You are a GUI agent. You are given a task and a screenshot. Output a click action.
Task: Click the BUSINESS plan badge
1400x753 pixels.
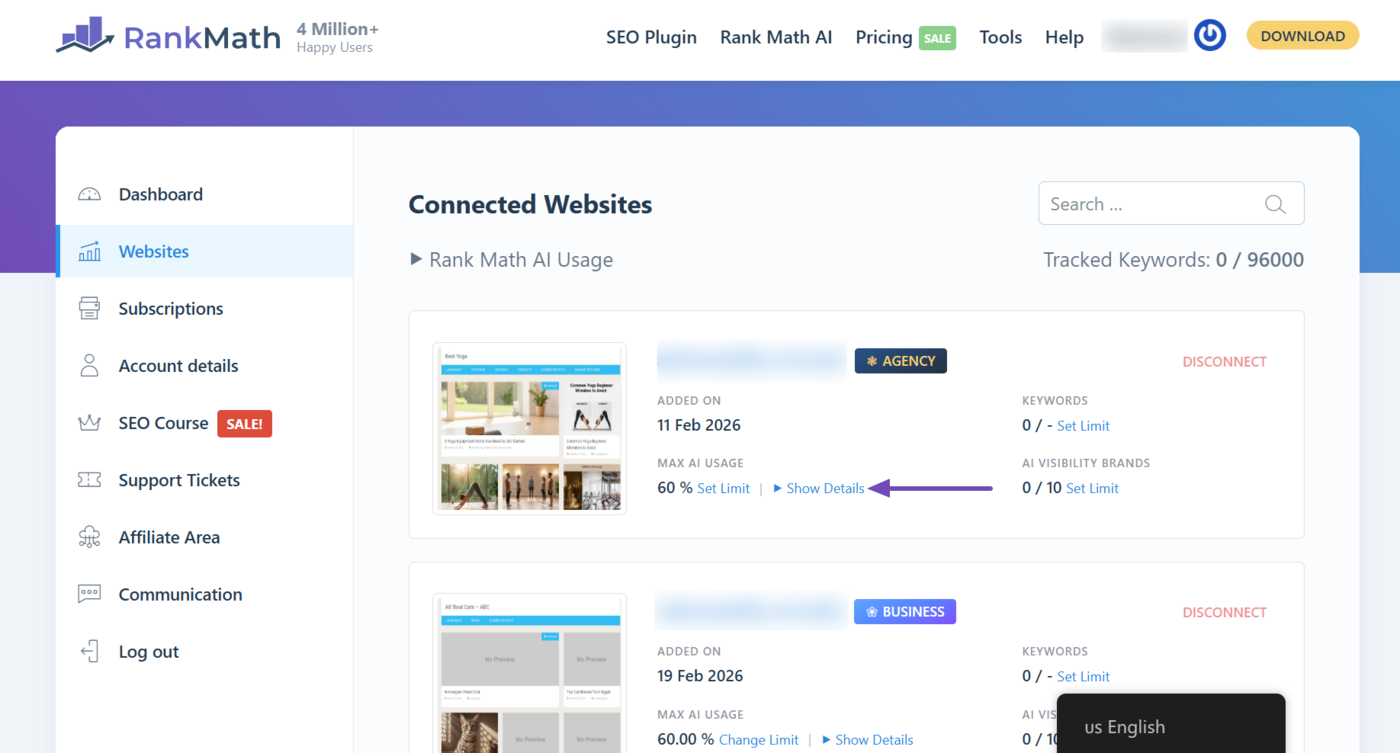point(905,611)
